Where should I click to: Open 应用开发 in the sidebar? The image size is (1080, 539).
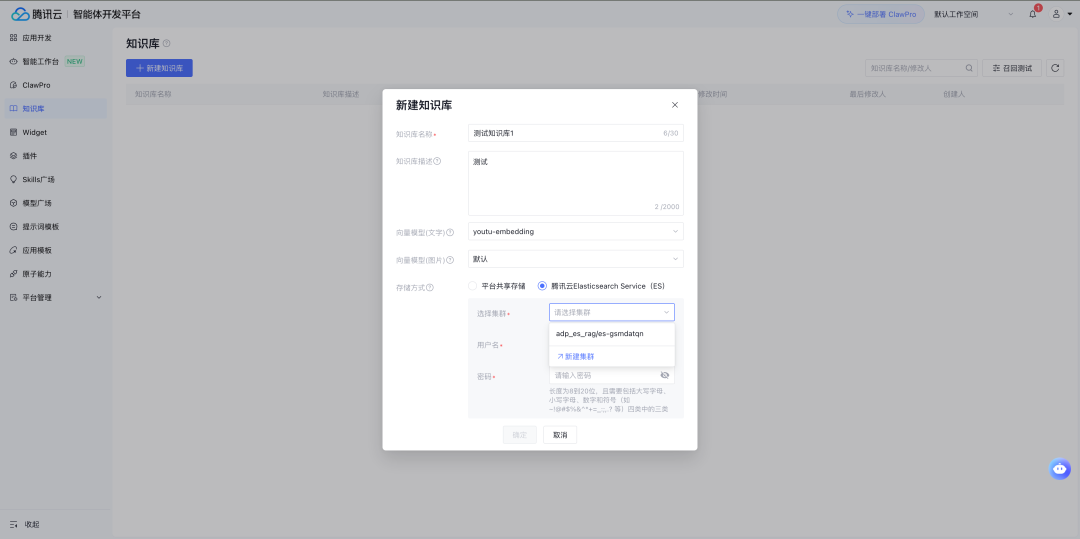click(x=55, y=38)
